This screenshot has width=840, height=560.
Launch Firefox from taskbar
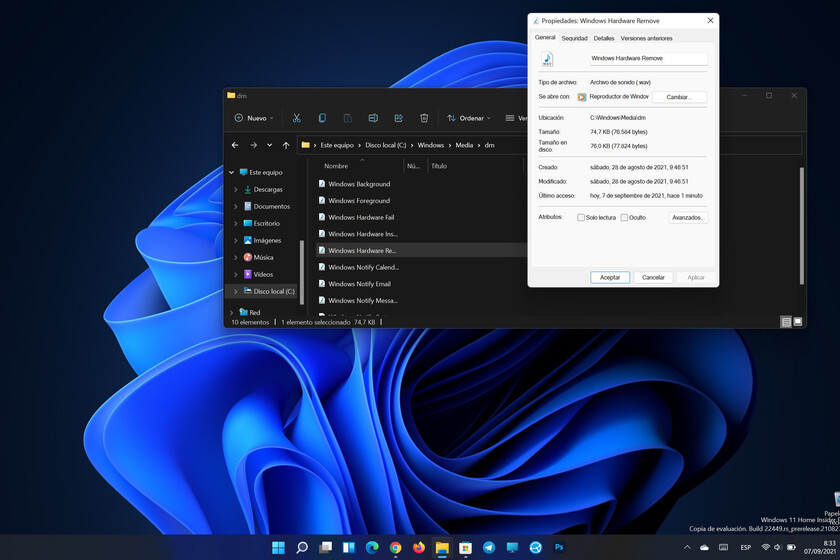(419, 547)
